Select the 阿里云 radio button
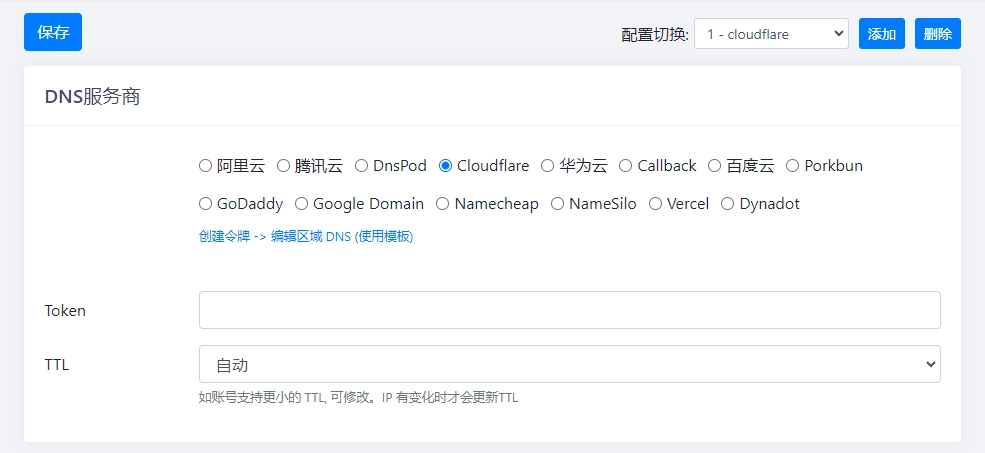Screen dimensions: 985x453 (x=206, y=166)
